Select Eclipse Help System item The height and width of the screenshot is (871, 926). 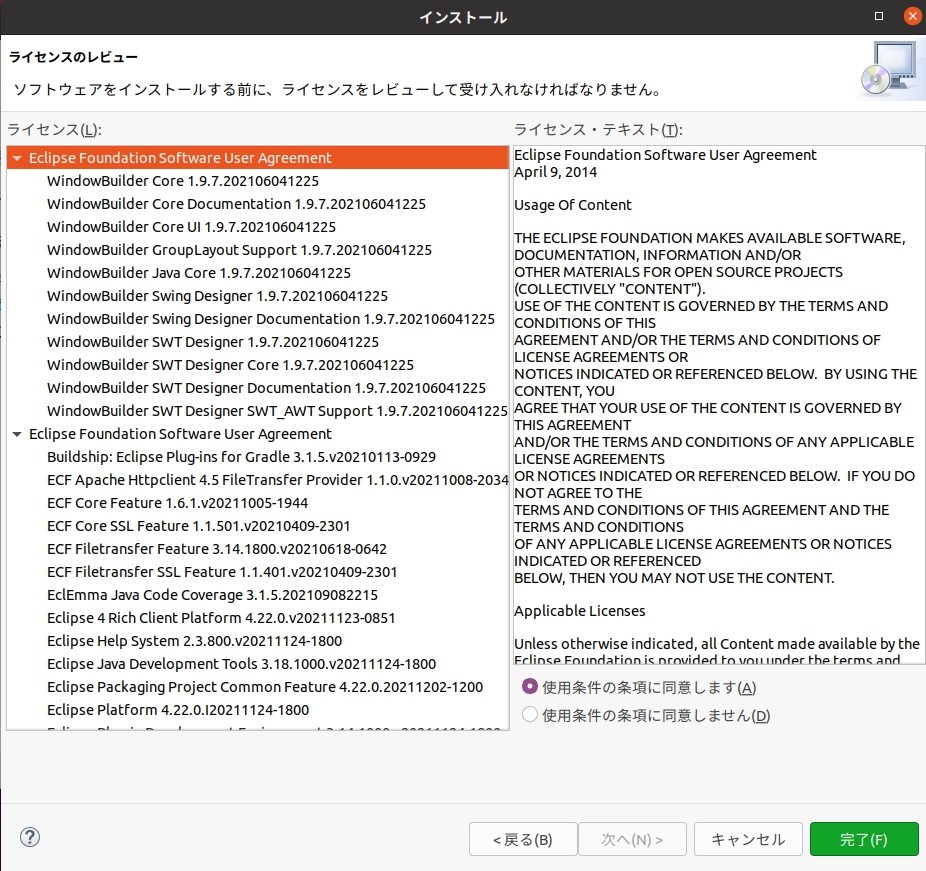coord(194,641)
